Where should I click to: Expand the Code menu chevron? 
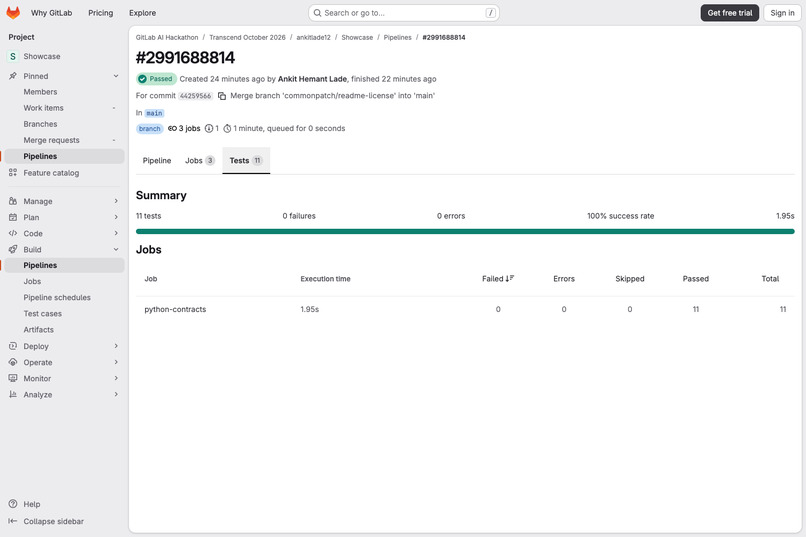pos(116,233)
